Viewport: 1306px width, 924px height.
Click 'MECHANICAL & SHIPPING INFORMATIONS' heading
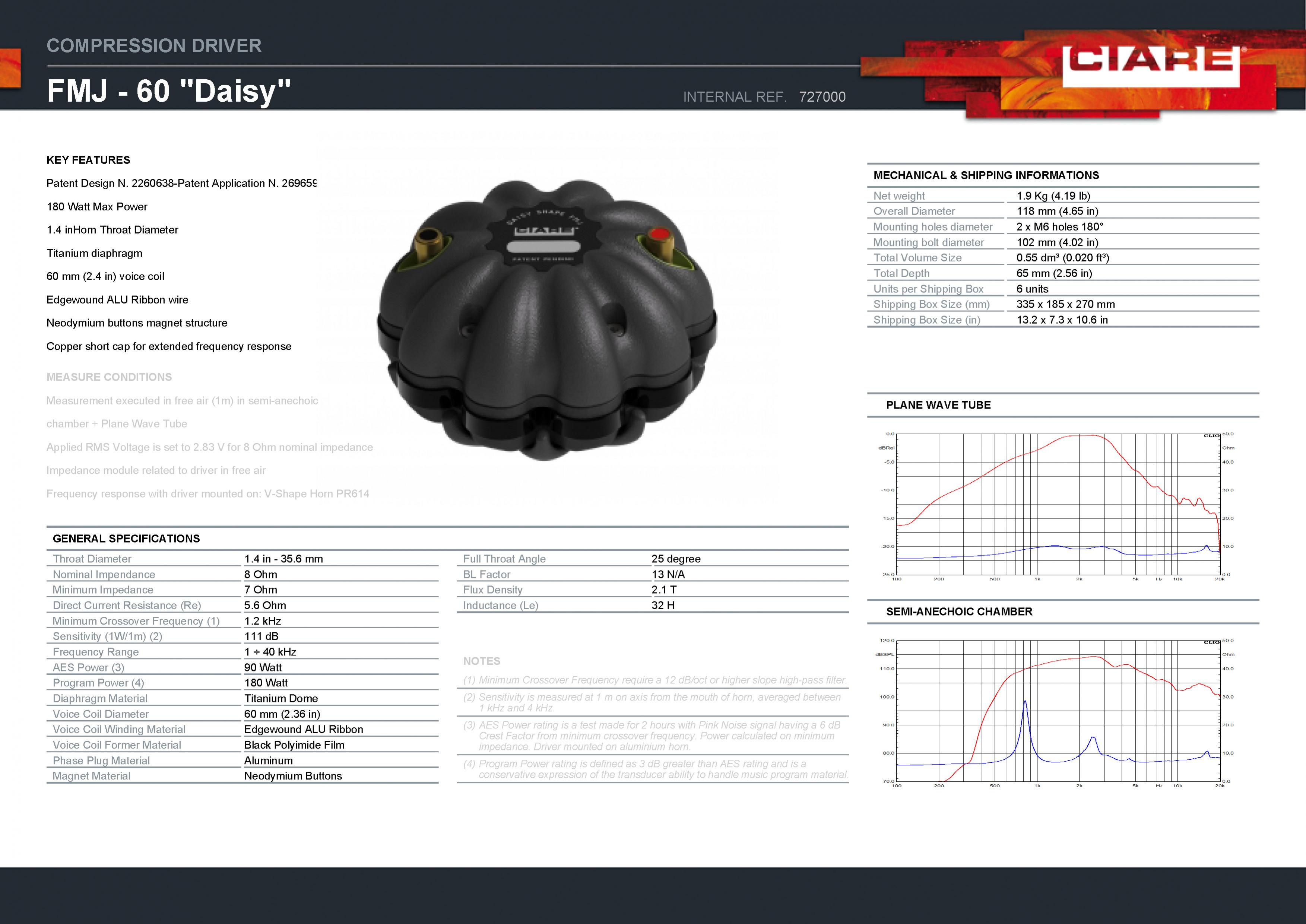click(986, 175)
